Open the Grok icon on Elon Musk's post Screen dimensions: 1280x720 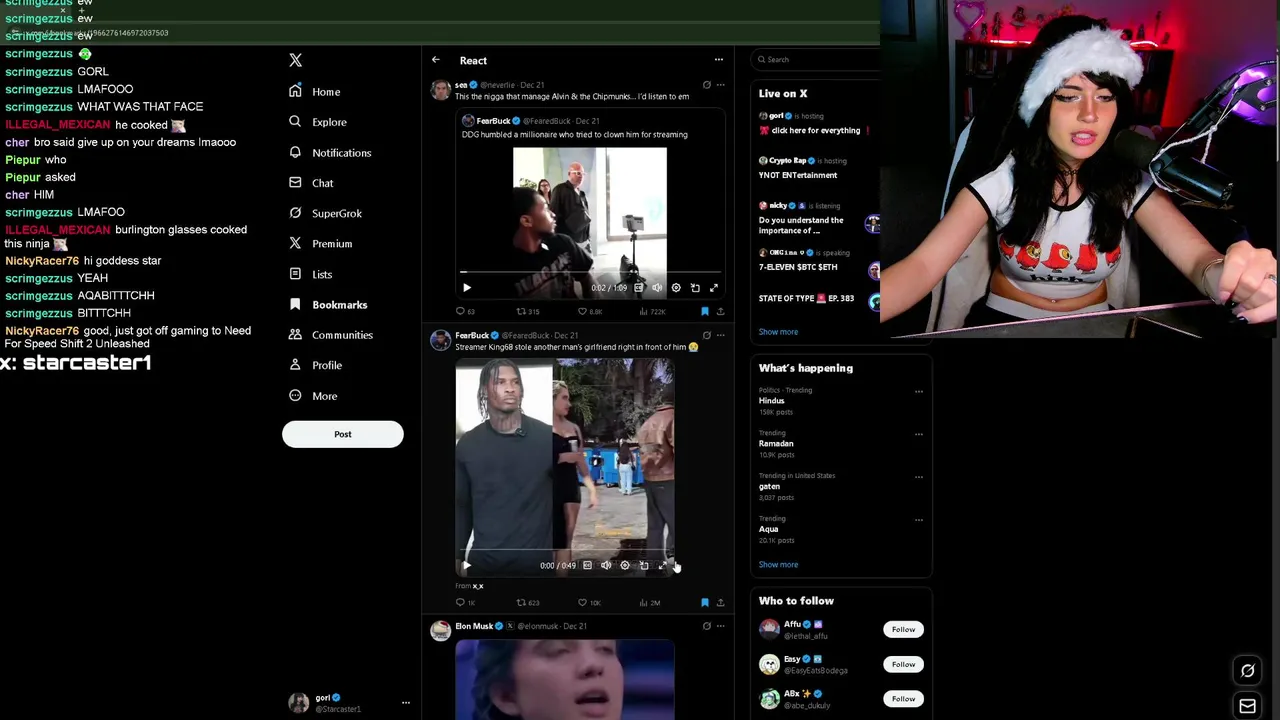pos(706,627)
